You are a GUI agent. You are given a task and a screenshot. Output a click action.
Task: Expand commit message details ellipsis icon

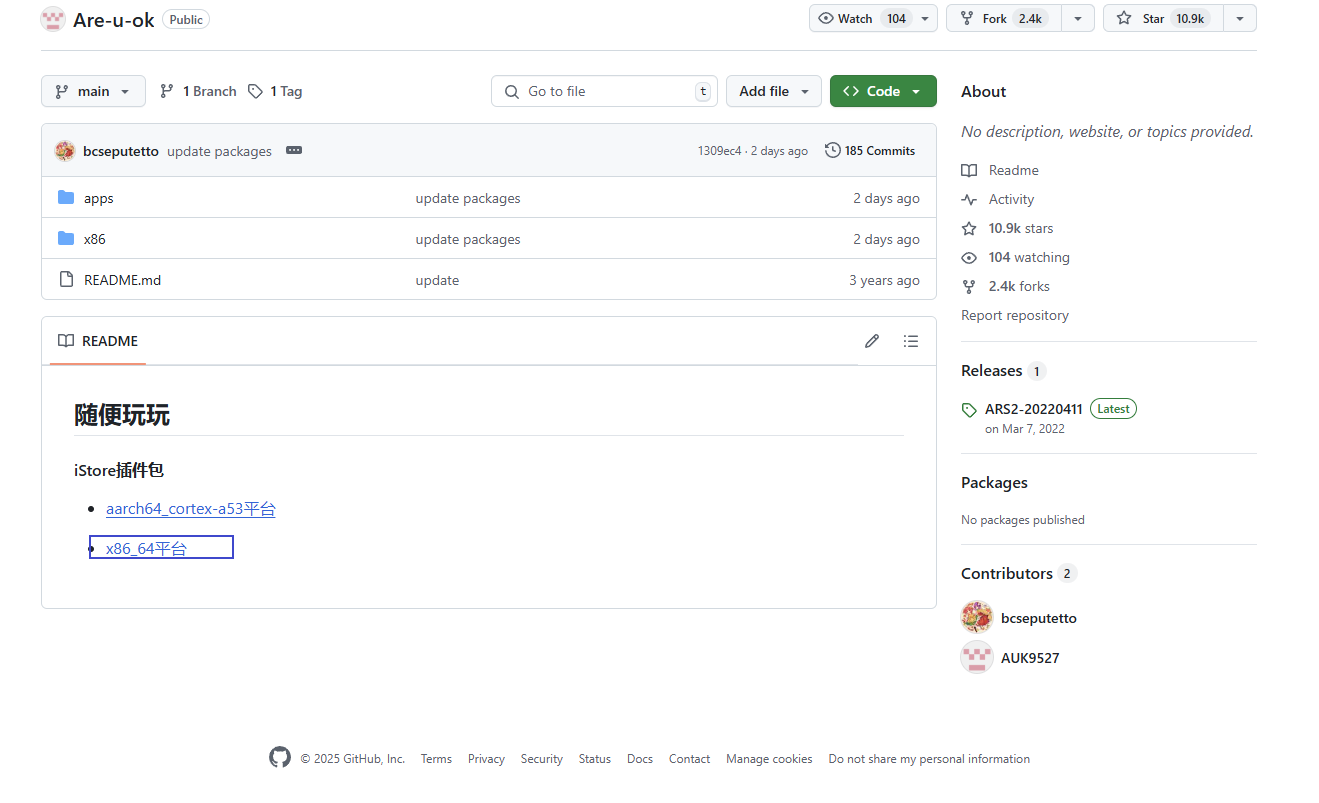click(x=294, y=150)
